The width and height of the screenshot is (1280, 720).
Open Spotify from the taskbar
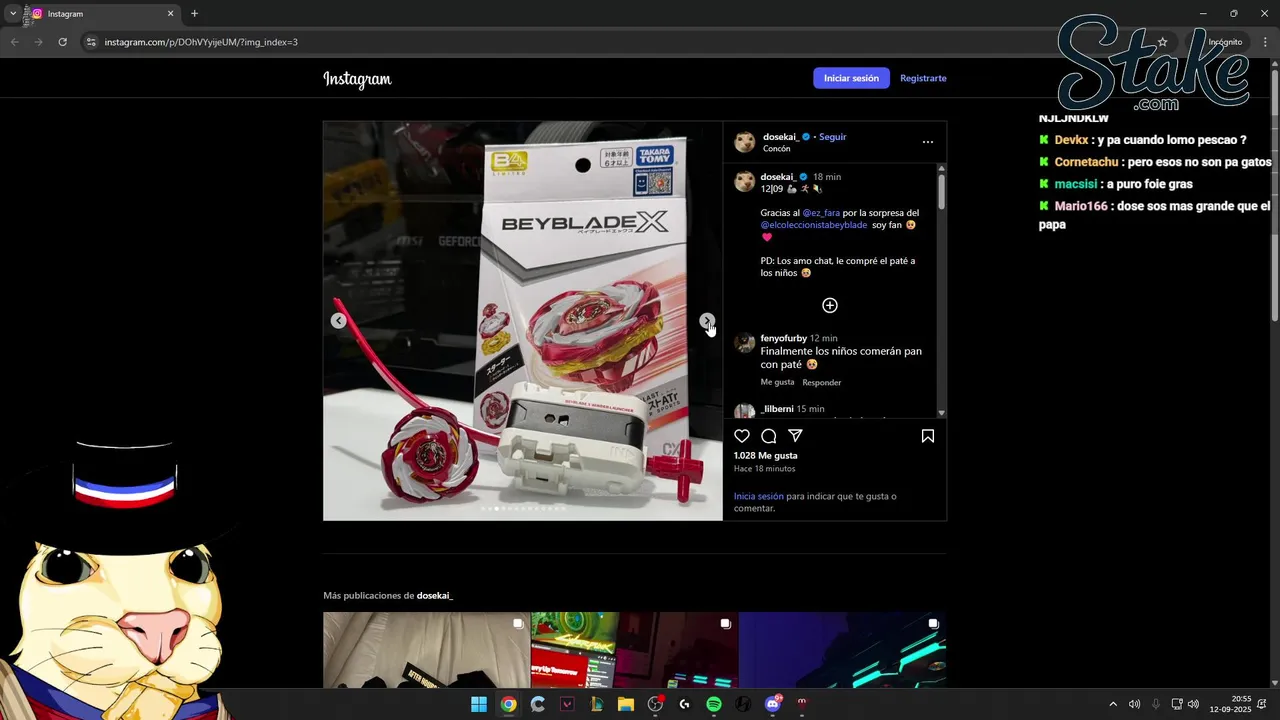(x=714, y=704)
